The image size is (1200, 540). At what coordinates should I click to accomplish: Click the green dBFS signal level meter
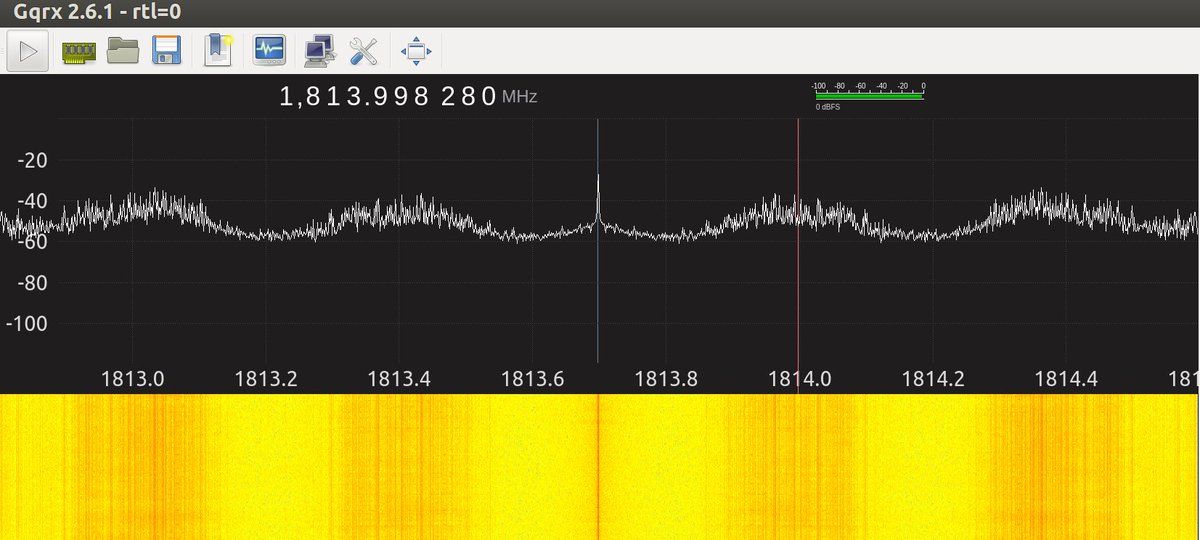(869, 97)
